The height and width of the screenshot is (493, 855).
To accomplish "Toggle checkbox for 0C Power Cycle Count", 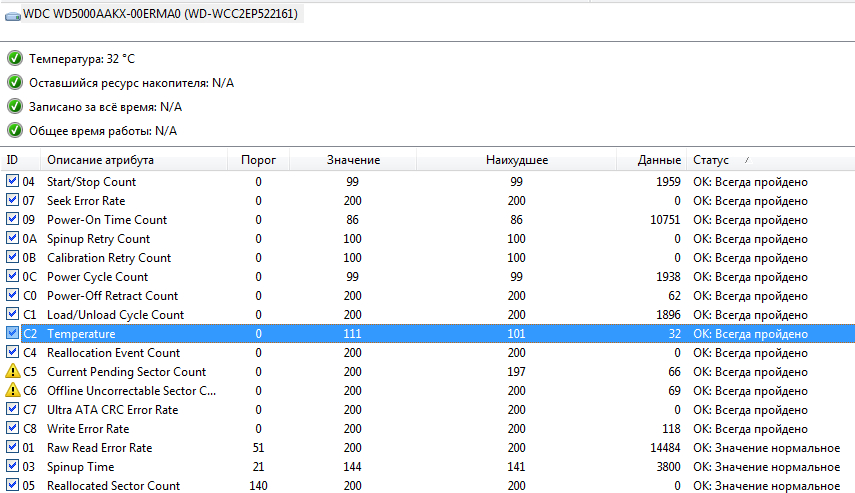I will pos(12,276).
